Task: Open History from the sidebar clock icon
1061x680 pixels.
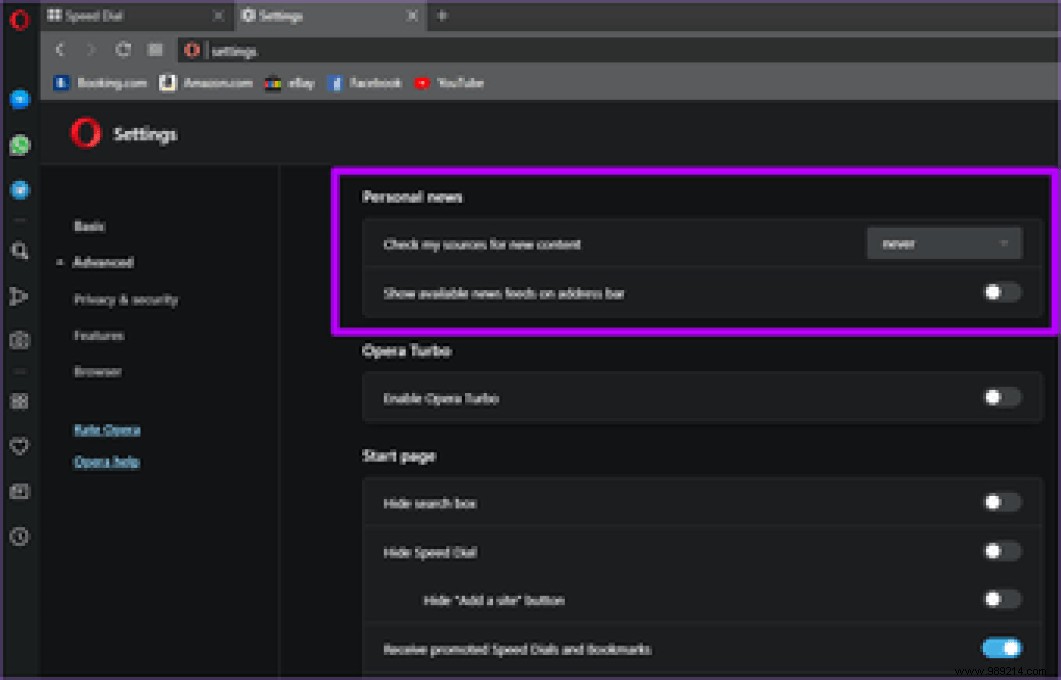Action: click(19, 537)
